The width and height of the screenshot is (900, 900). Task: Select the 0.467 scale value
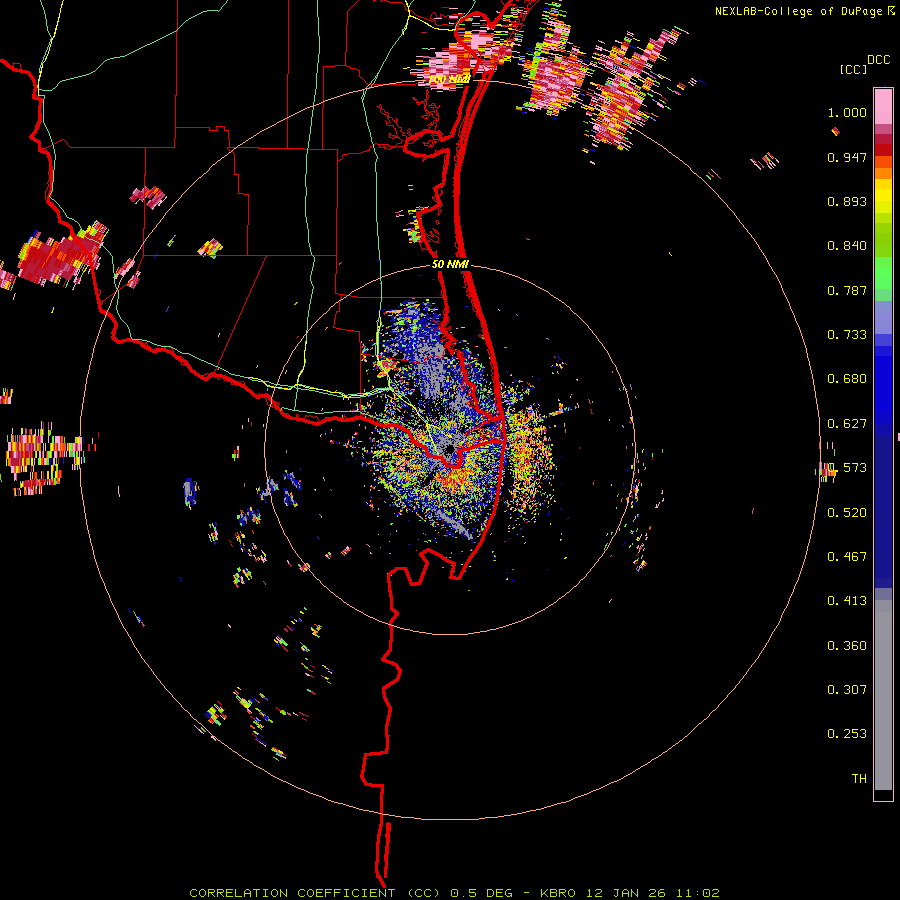[x=847, y=557]
